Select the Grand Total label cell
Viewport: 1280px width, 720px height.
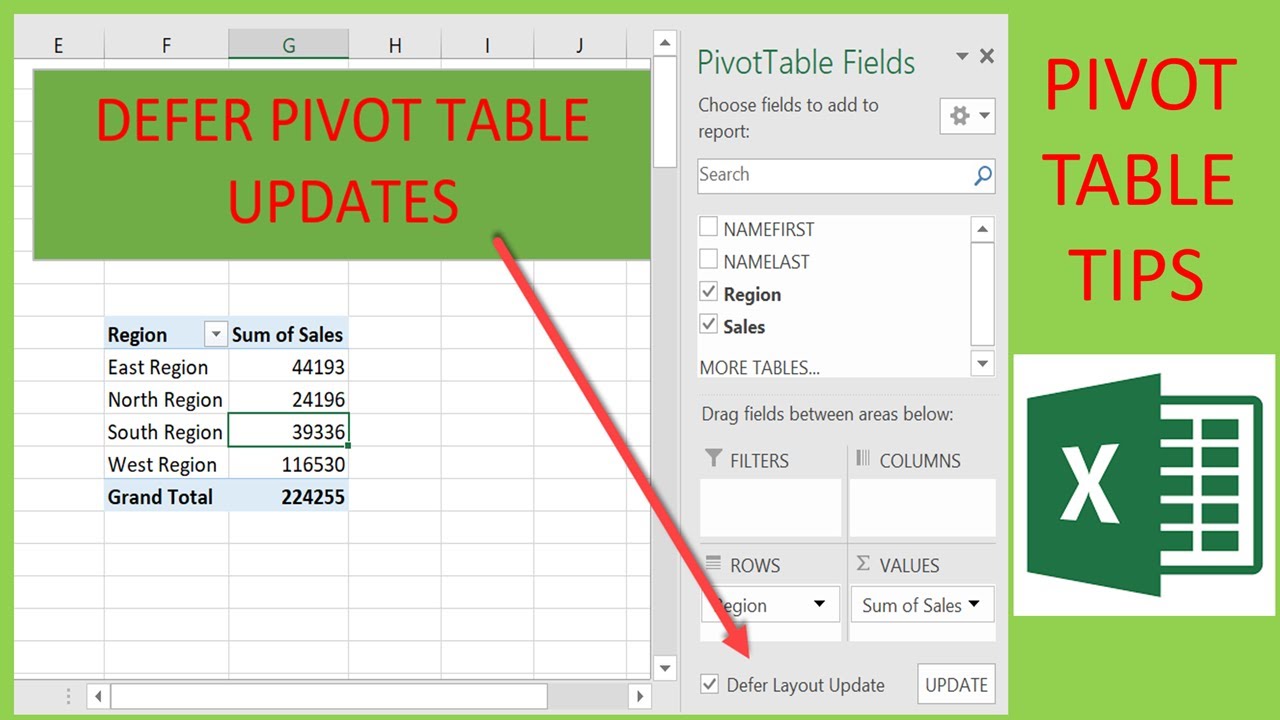[166, 496]
